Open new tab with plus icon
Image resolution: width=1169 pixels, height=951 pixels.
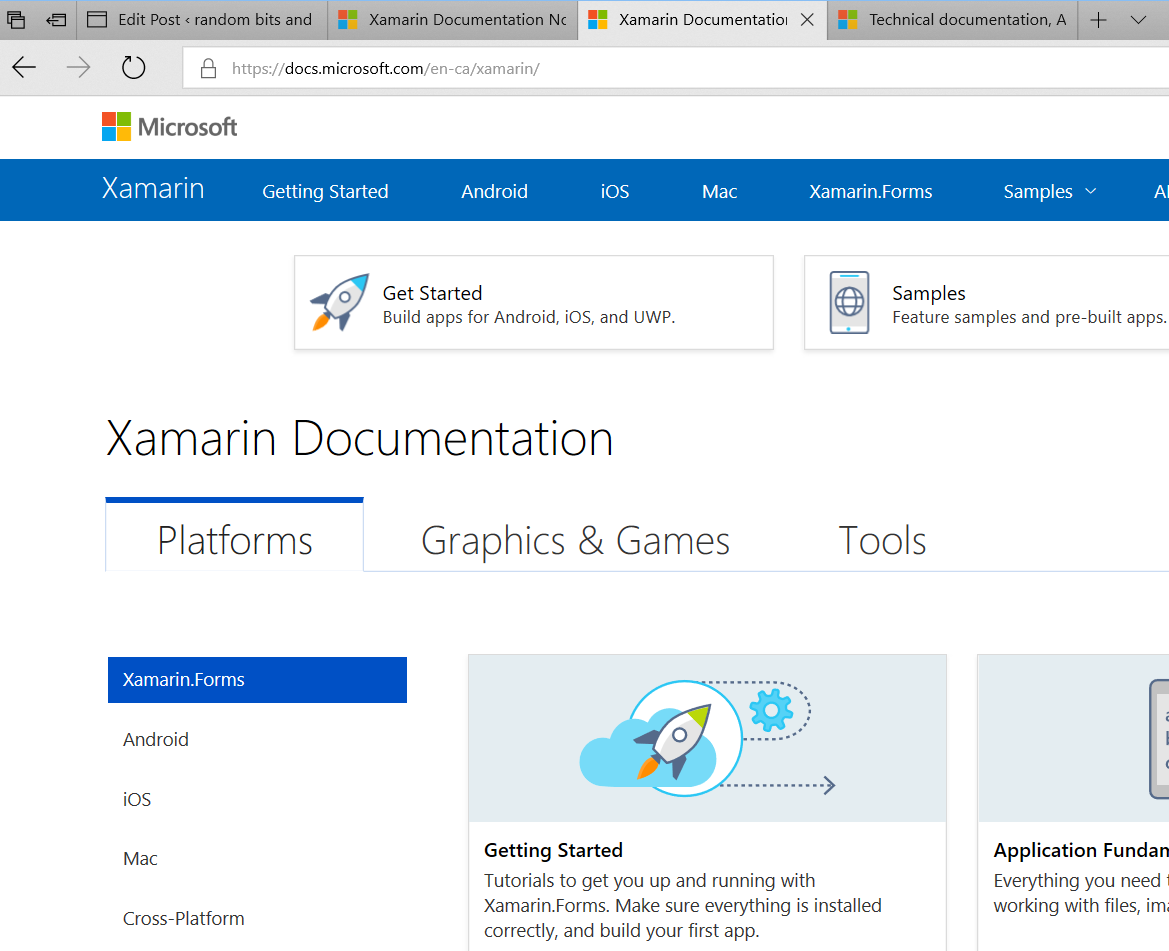(1099, 20)
